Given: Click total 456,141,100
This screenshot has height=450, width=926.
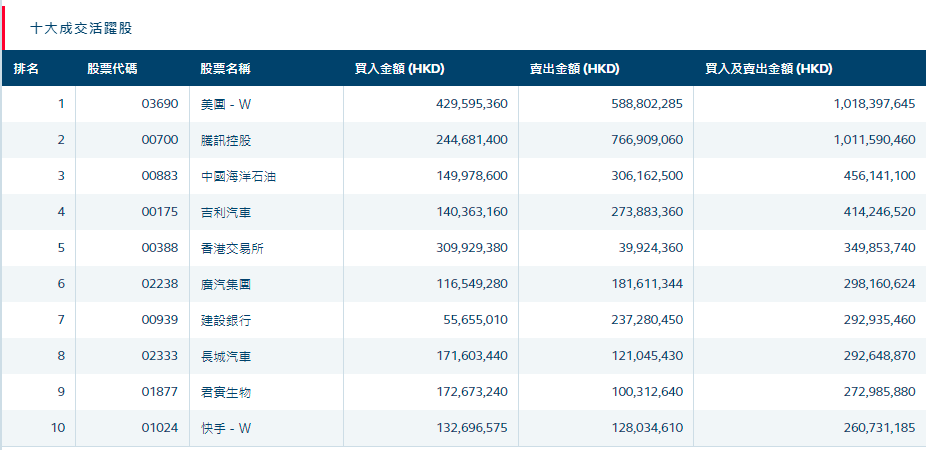Looking at the screenshot, I should [x=880, y=176].
